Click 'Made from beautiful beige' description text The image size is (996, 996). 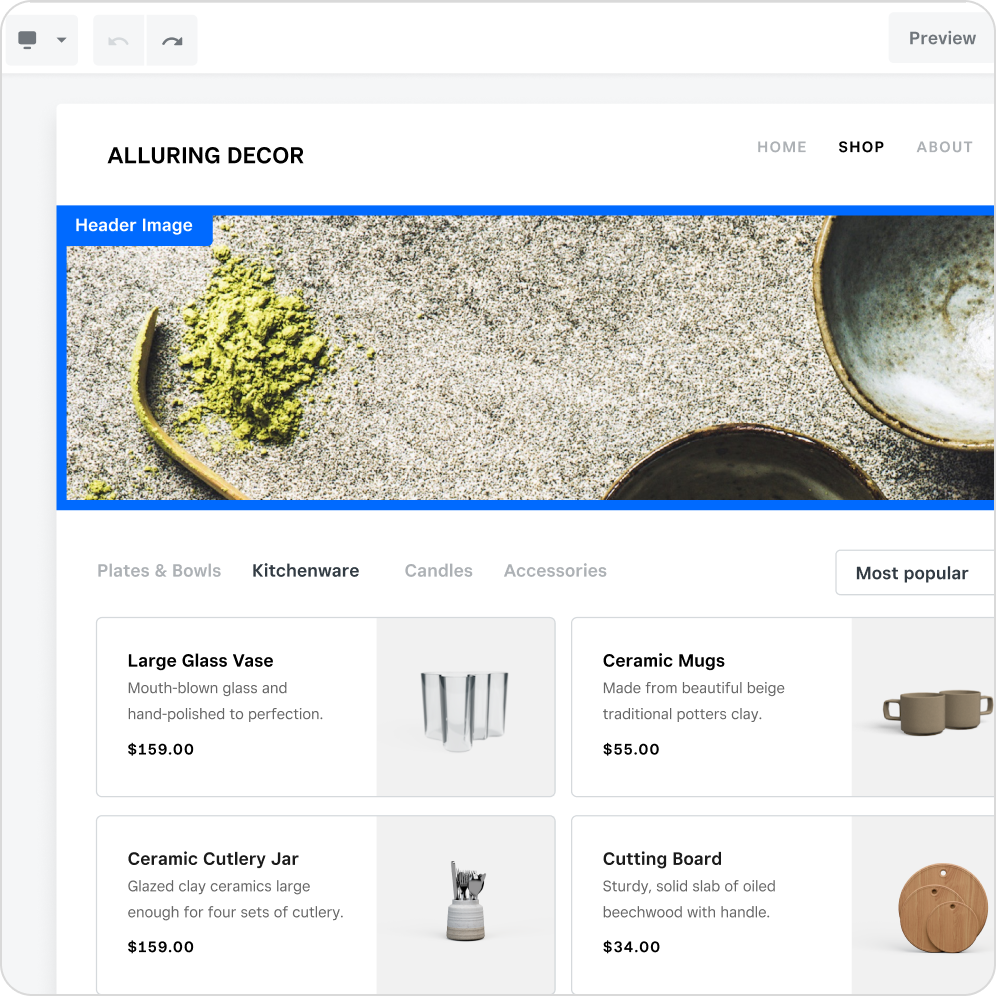pos(694,688)
